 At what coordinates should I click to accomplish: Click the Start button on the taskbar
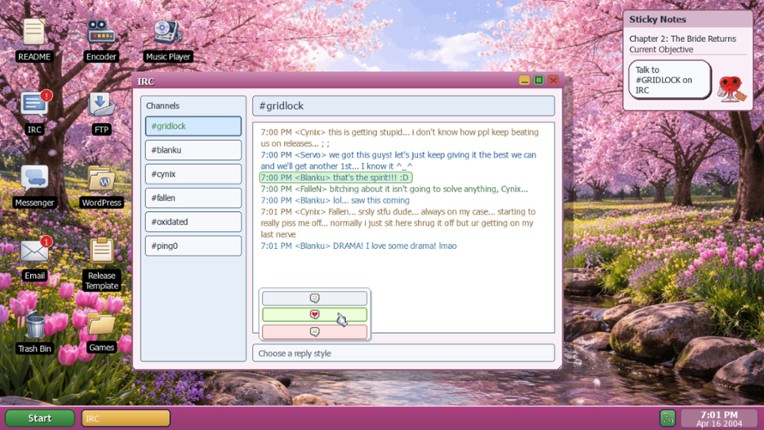pyautogui.click(x=40, y=418)
